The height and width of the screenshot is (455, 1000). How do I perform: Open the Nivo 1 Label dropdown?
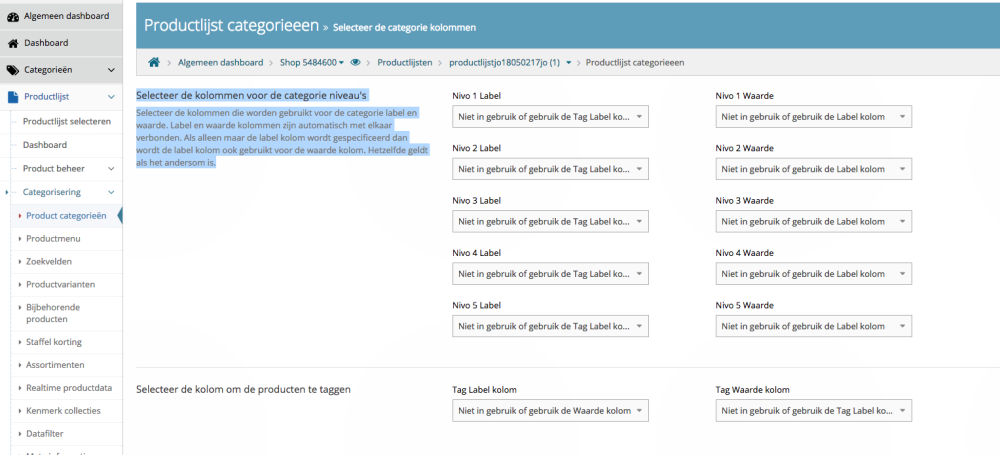549,117
